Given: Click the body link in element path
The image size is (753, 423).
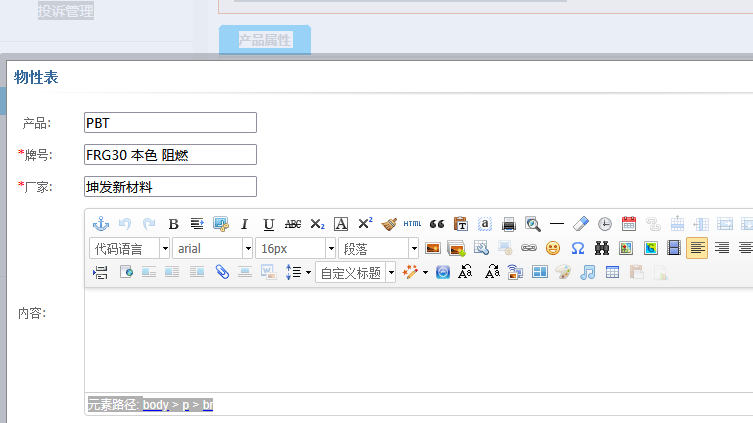Looking at the screenshot, I should 155,405.
